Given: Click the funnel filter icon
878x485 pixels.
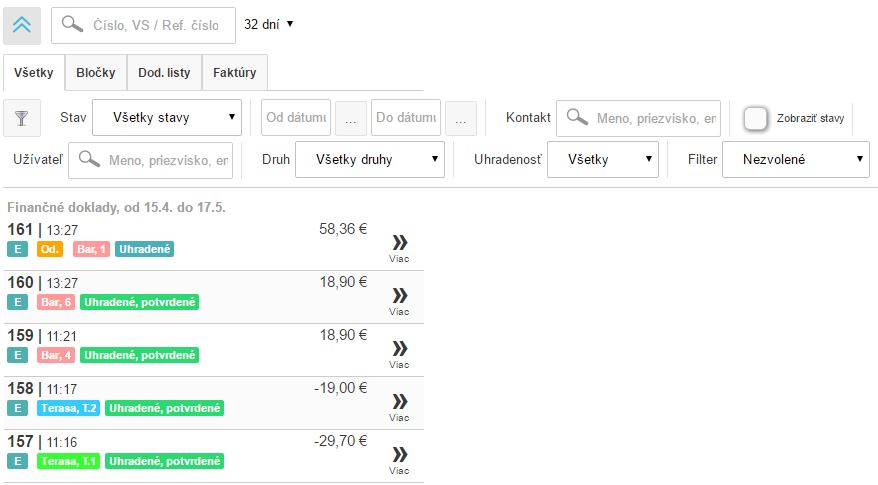Looking at the screenshot, I should click(x=22, y=118).
